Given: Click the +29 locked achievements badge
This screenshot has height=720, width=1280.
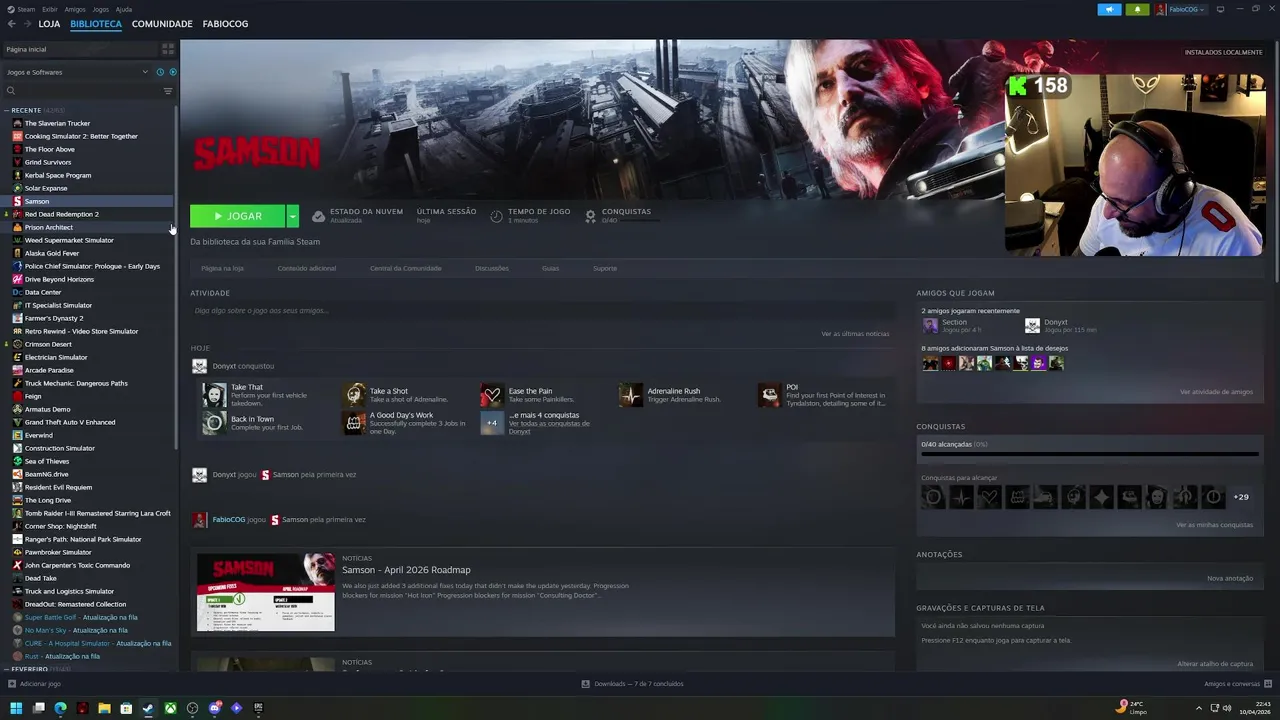Looking at the screenshot, I should 1241,497.
